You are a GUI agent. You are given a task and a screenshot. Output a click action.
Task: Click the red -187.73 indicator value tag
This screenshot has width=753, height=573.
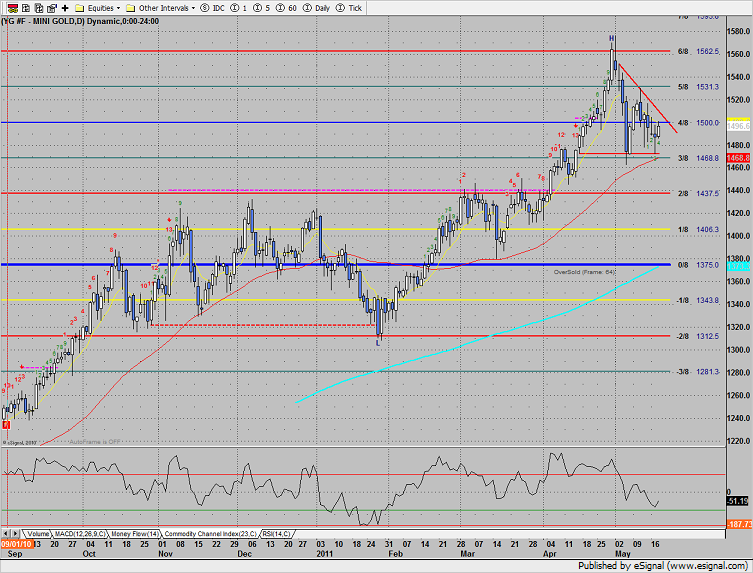(x=739, y=524)
